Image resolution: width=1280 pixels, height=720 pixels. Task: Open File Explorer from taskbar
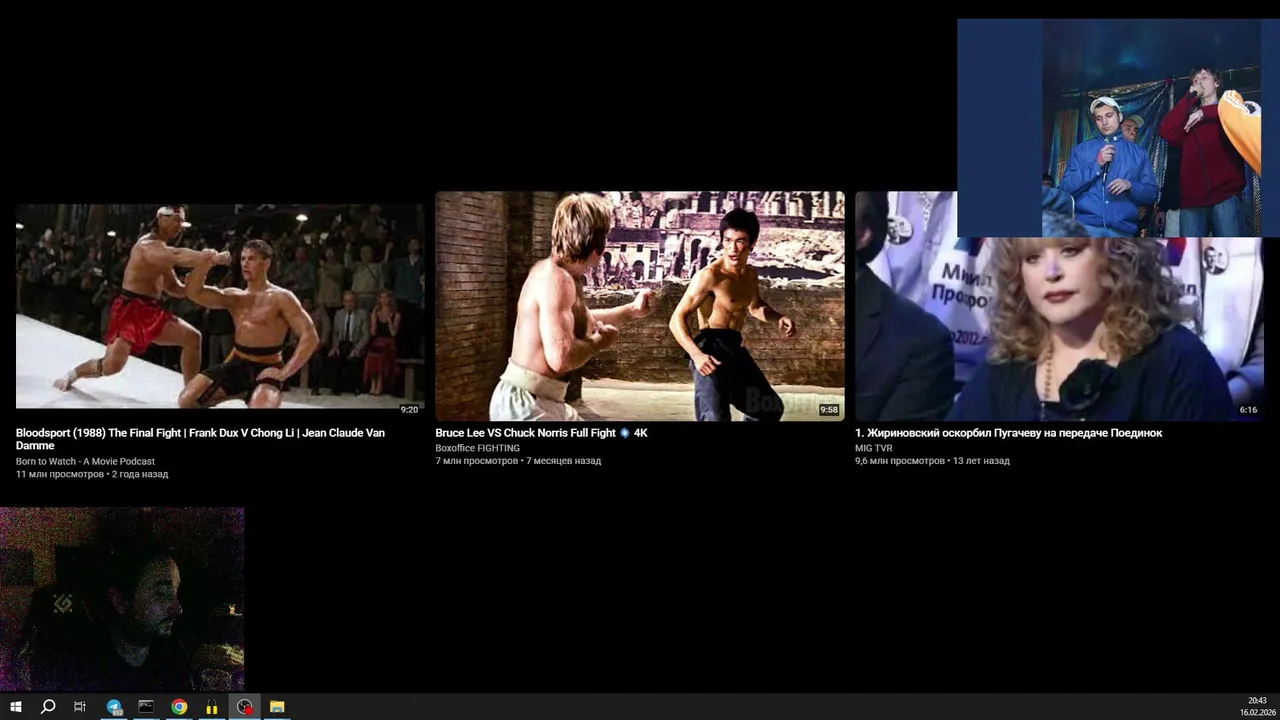(x=277, y=707)
